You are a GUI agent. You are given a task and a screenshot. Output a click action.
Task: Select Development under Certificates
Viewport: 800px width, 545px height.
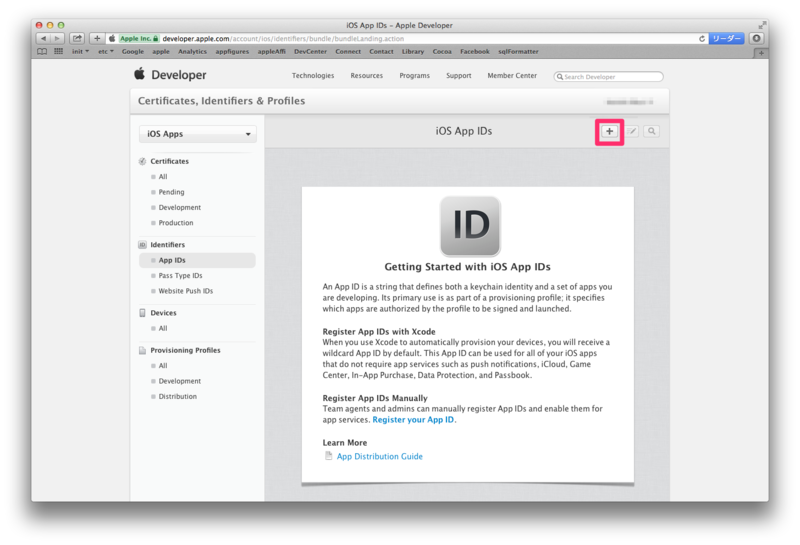[x=180, y=207]
